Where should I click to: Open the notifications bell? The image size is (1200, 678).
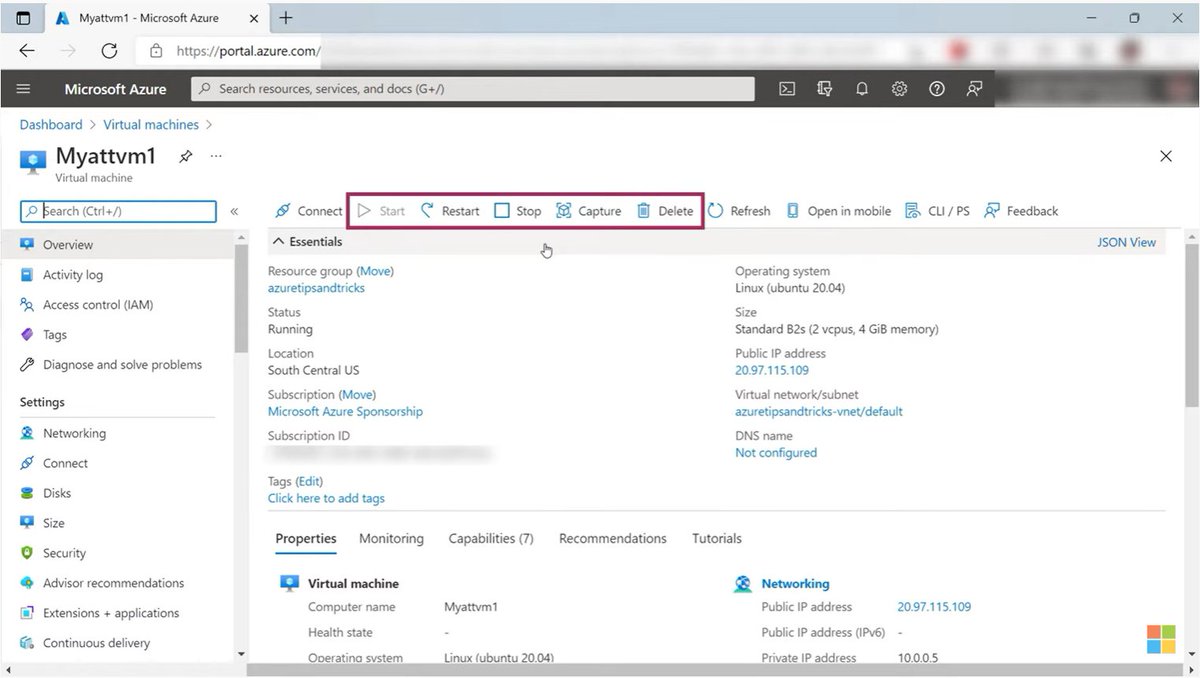point(862,89)
